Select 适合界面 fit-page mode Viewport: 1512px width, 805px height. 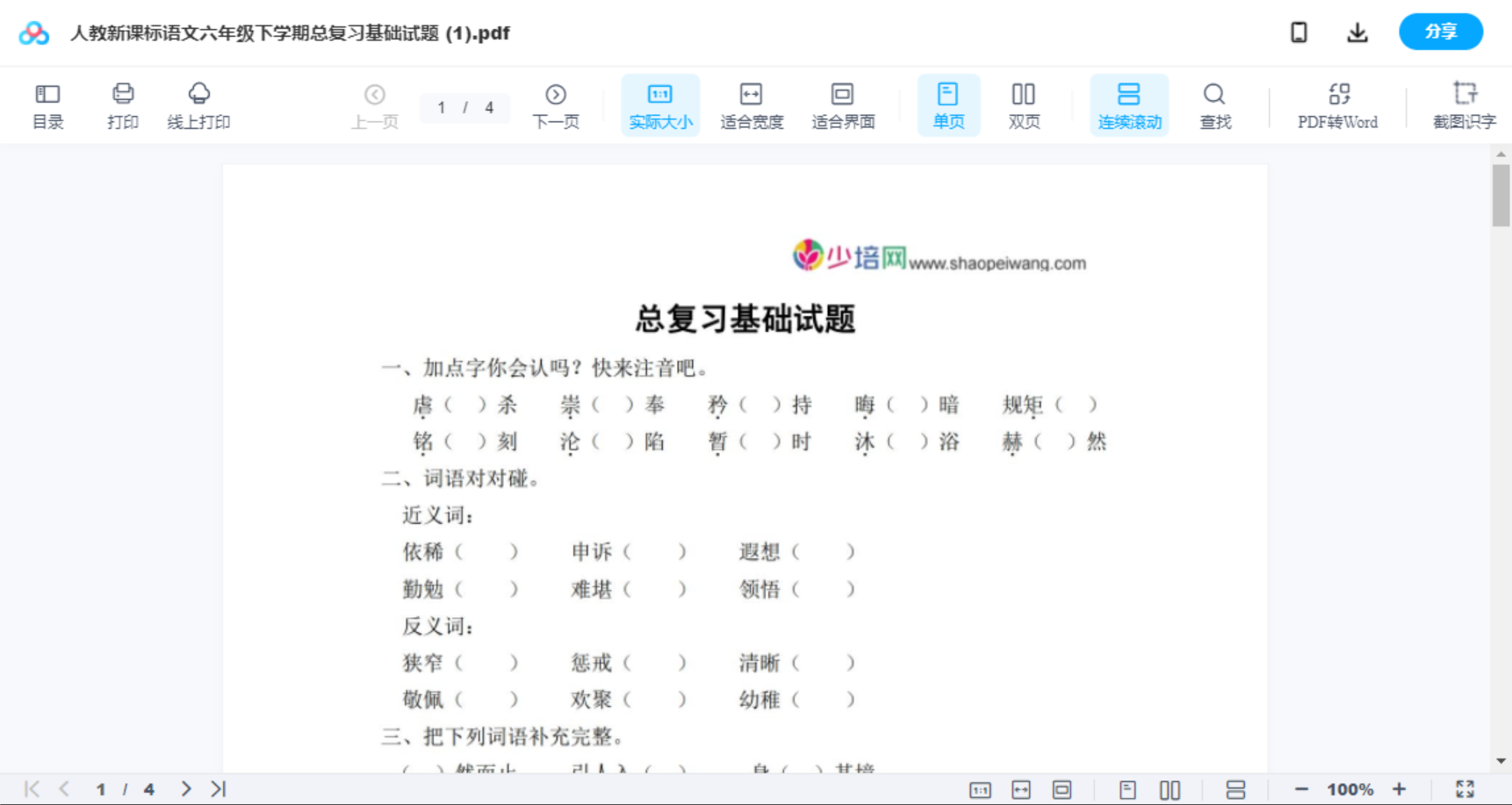pyautogui.click(x=843, y=104)
